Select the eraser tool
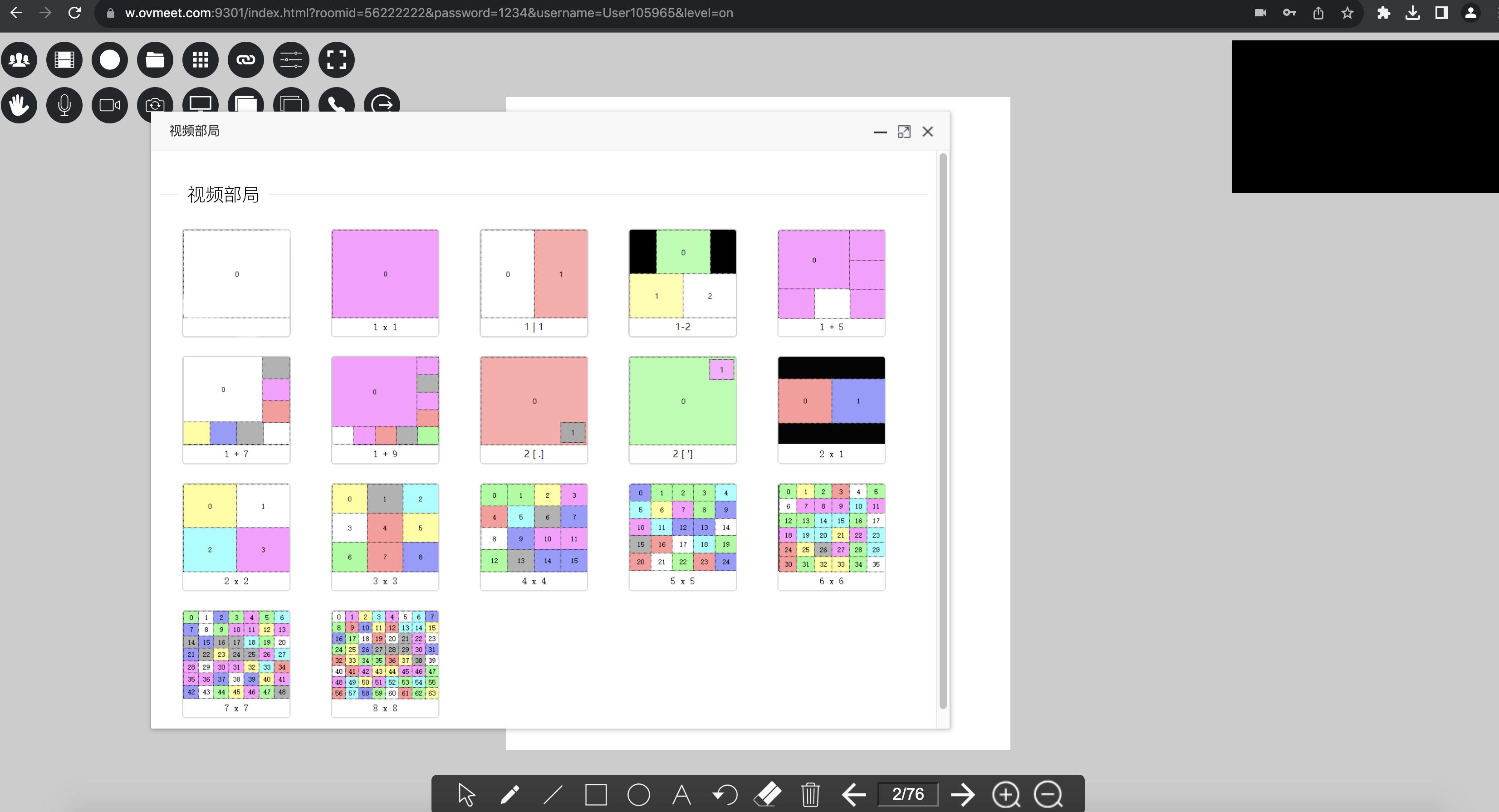Screen dimensions: 1499x812 (768, 795)
